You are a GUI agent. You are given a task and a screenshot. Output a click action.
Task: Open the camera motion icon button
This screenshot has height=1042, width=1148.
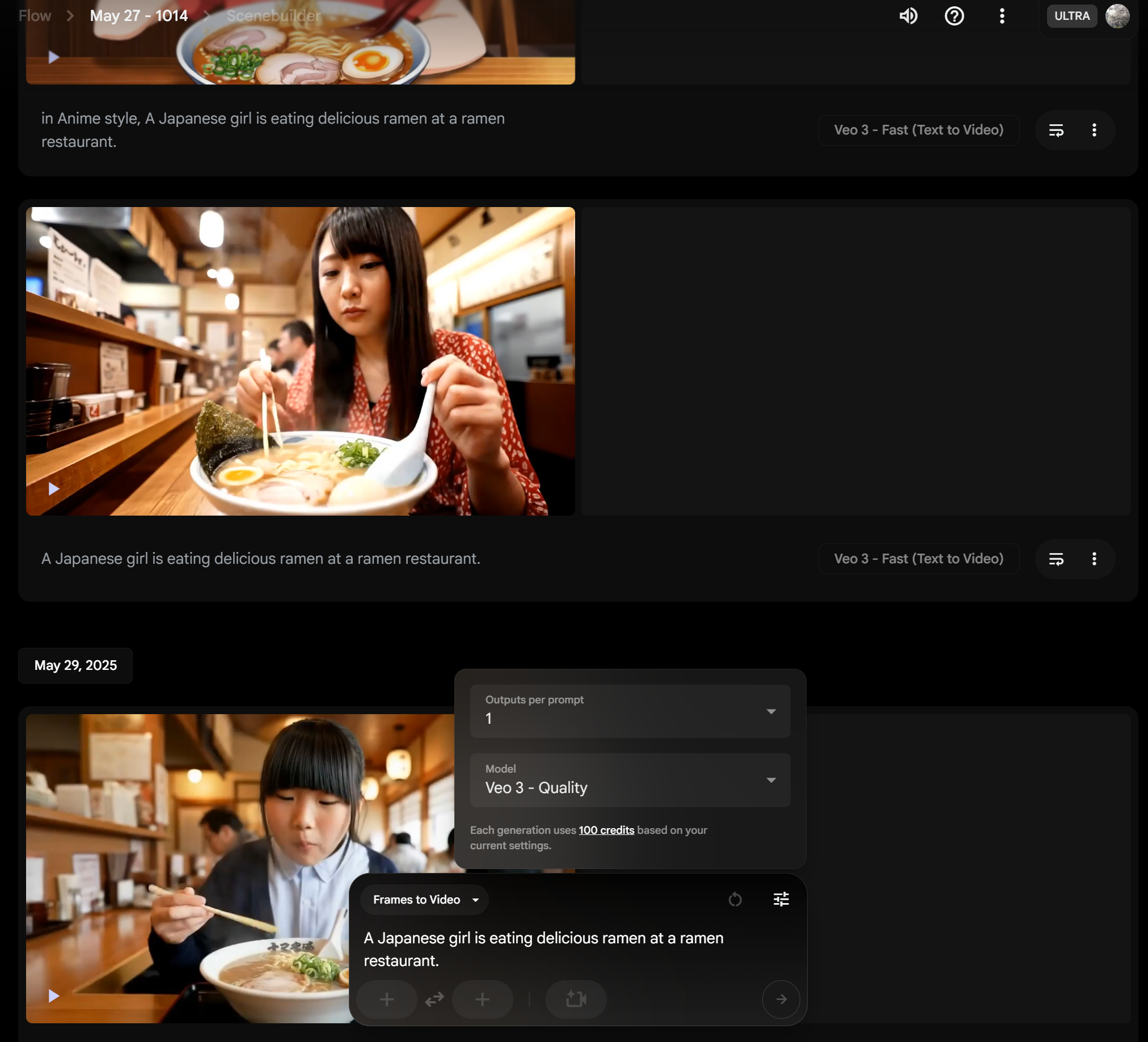pyautogui.click(x=576, y=999)
